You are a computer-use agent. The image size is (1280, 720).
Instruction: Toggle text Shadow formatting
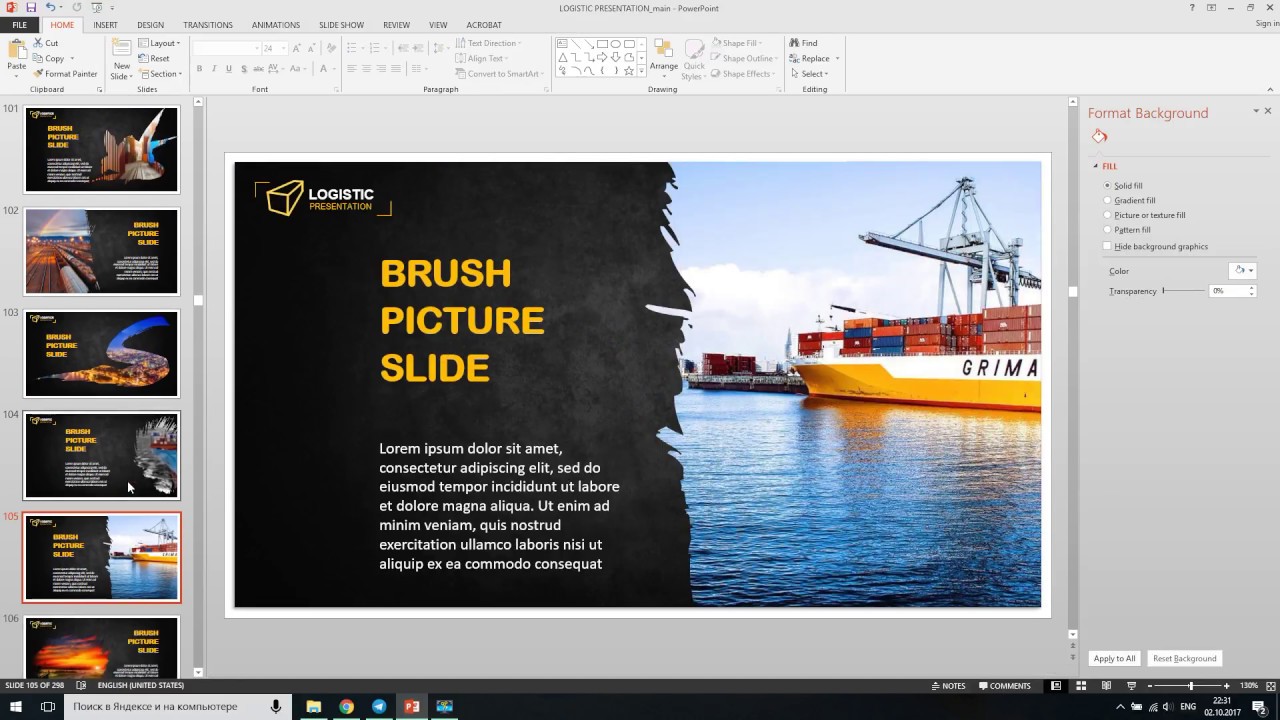pyautogui.click(x=244, y=69)
